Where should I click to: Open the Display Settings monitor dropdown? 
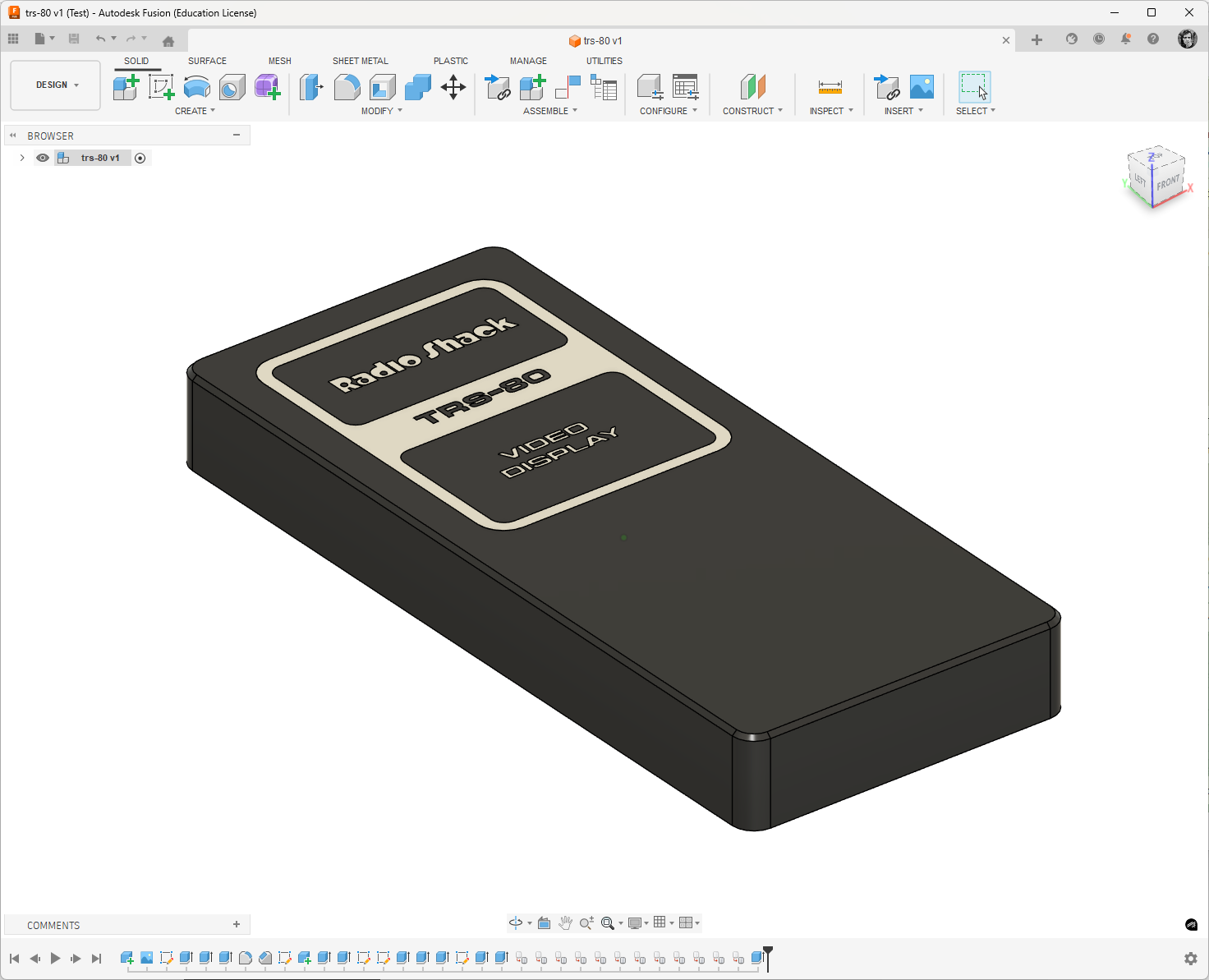[x=638, y=922]
